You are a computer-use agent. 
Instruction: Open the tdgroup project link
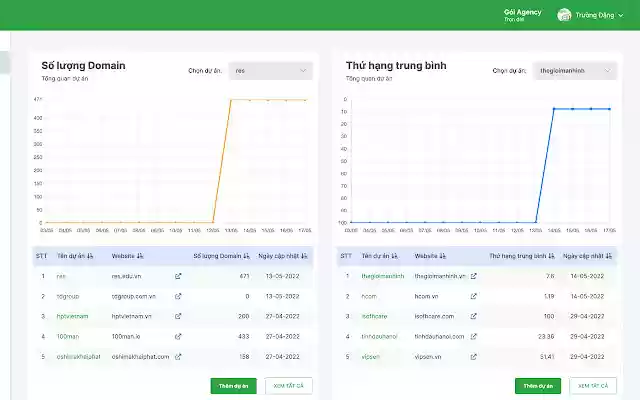(x=68, y=296)
